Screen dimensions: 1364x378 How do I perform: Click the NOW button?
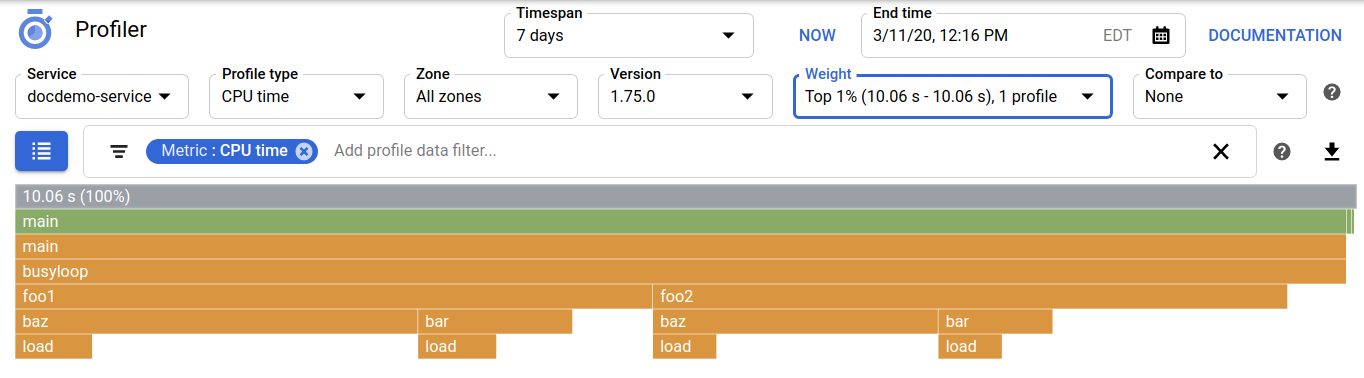(817, 36)
